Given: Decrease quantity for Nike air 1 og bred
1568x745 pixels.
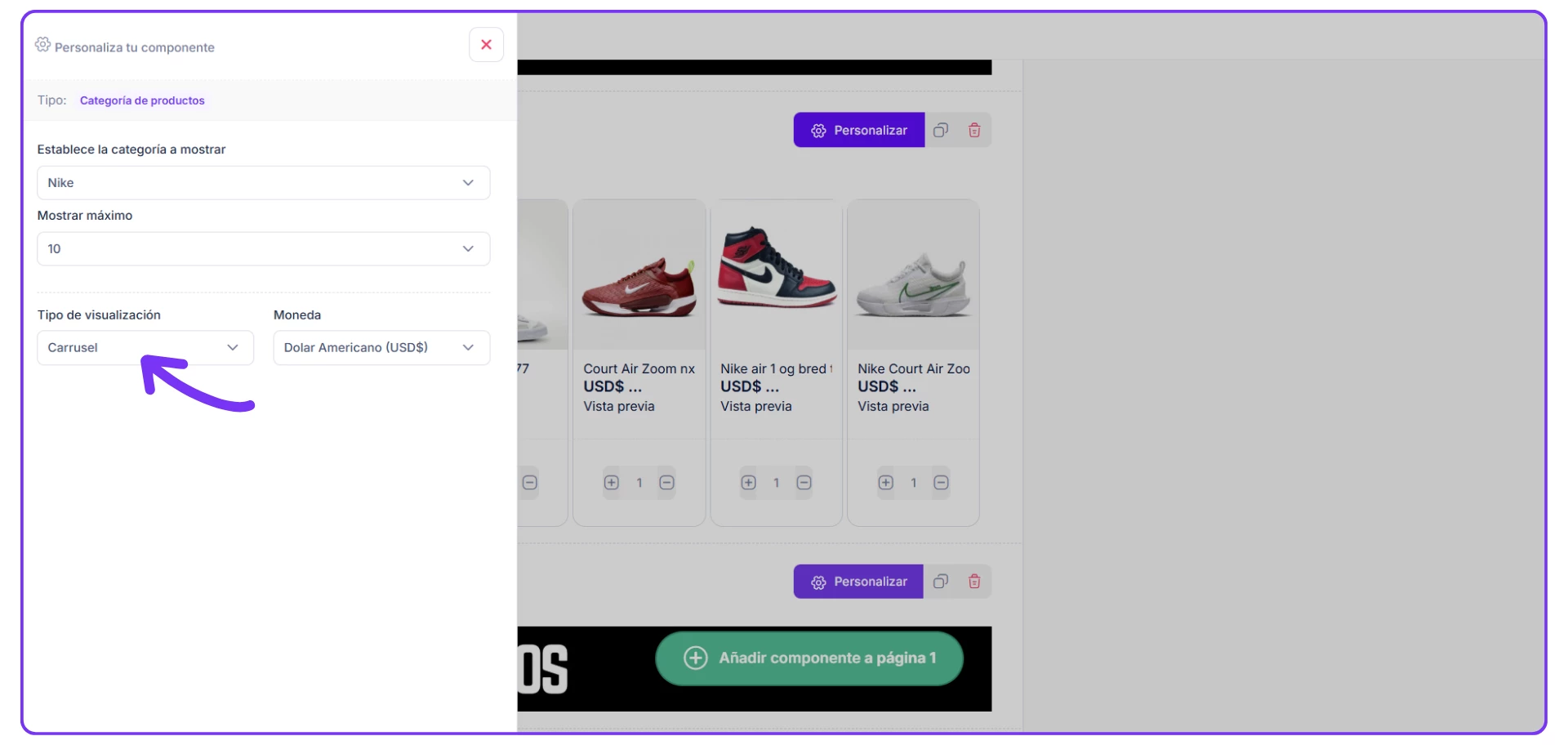Looking at the screenshot, I should (804, 483).
